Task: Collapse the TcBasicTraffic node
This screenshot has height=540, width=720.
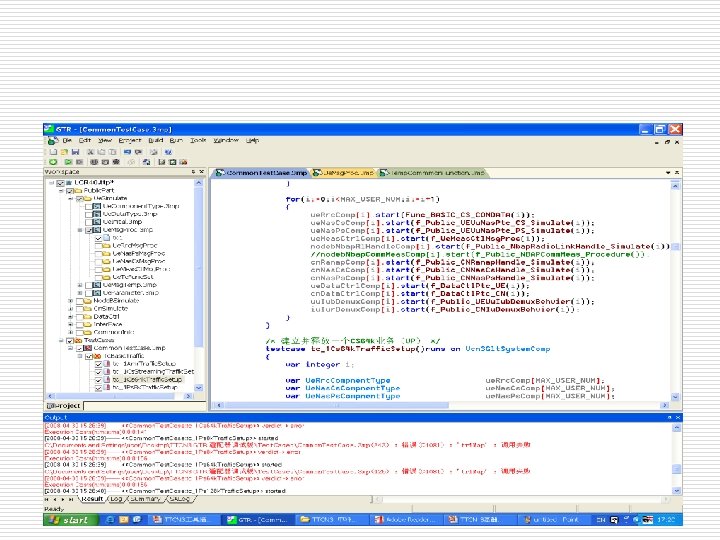Action: (80, 356)
